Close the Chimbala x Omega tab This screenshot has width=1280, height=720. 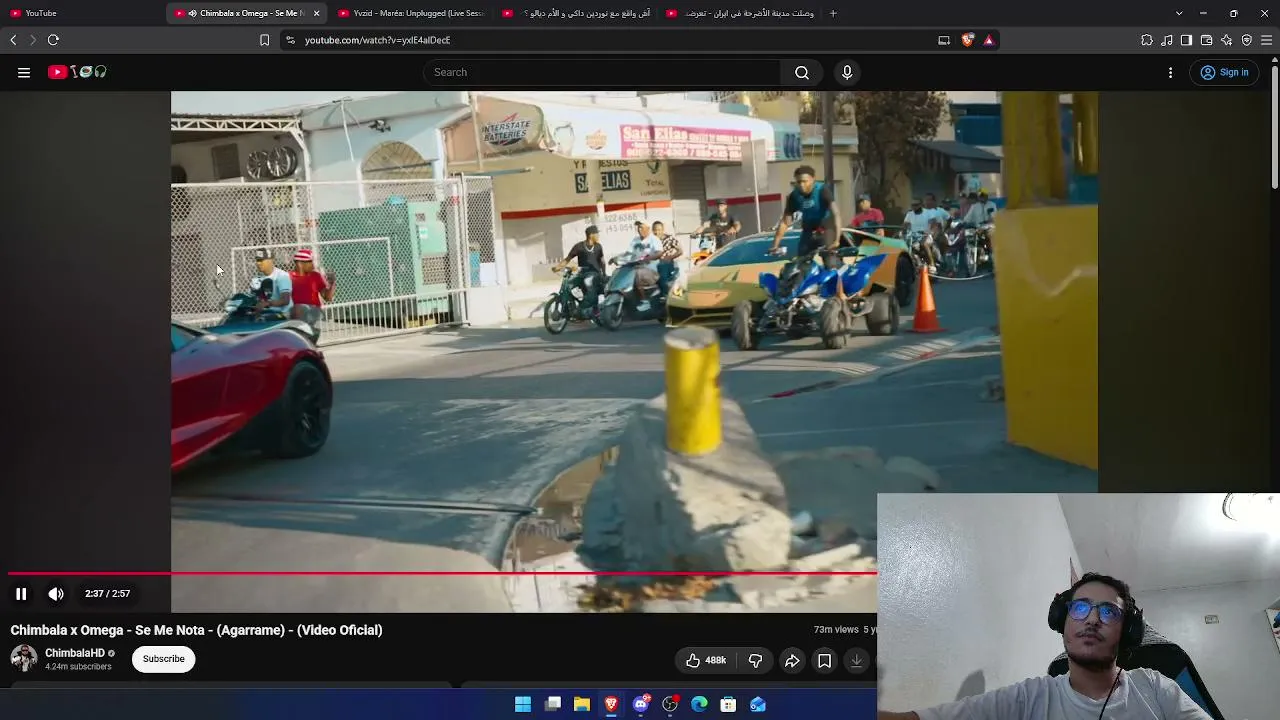[x=316, y=13]
